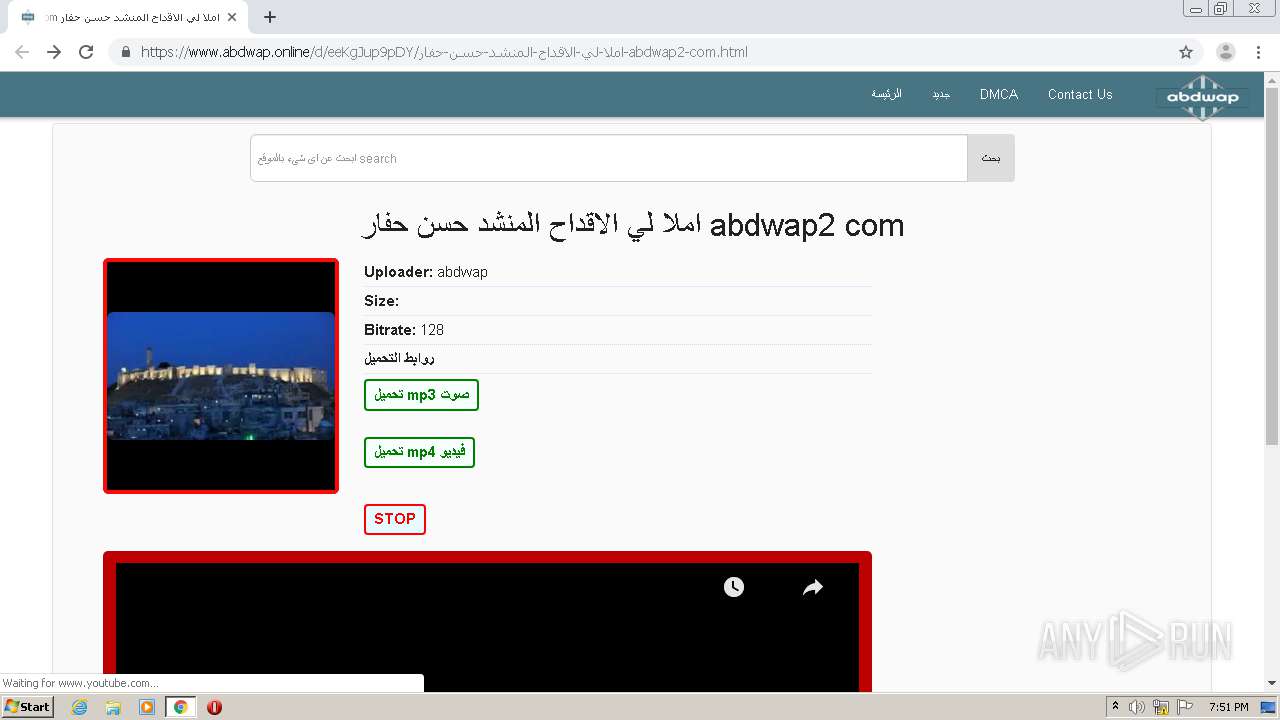The width and height of the screenshot is (1280, 720).
Task: Go forward with the browser forward arrow
Action: pyautogui.click(x=54, y=52)
